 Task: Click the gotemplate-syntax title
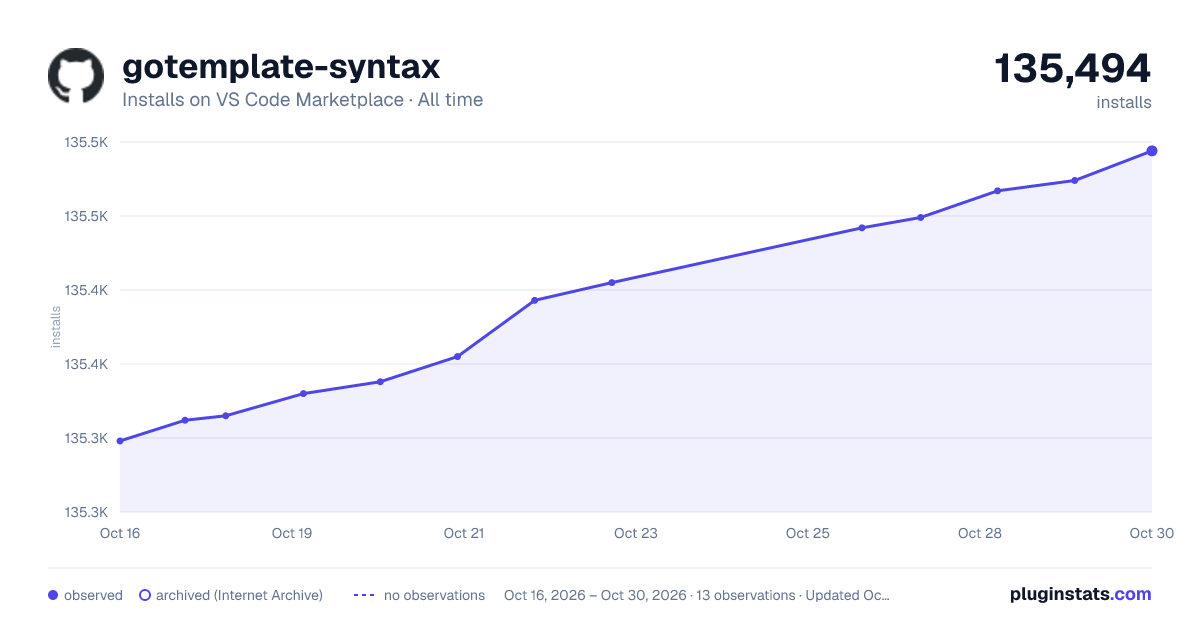[281, 66]
